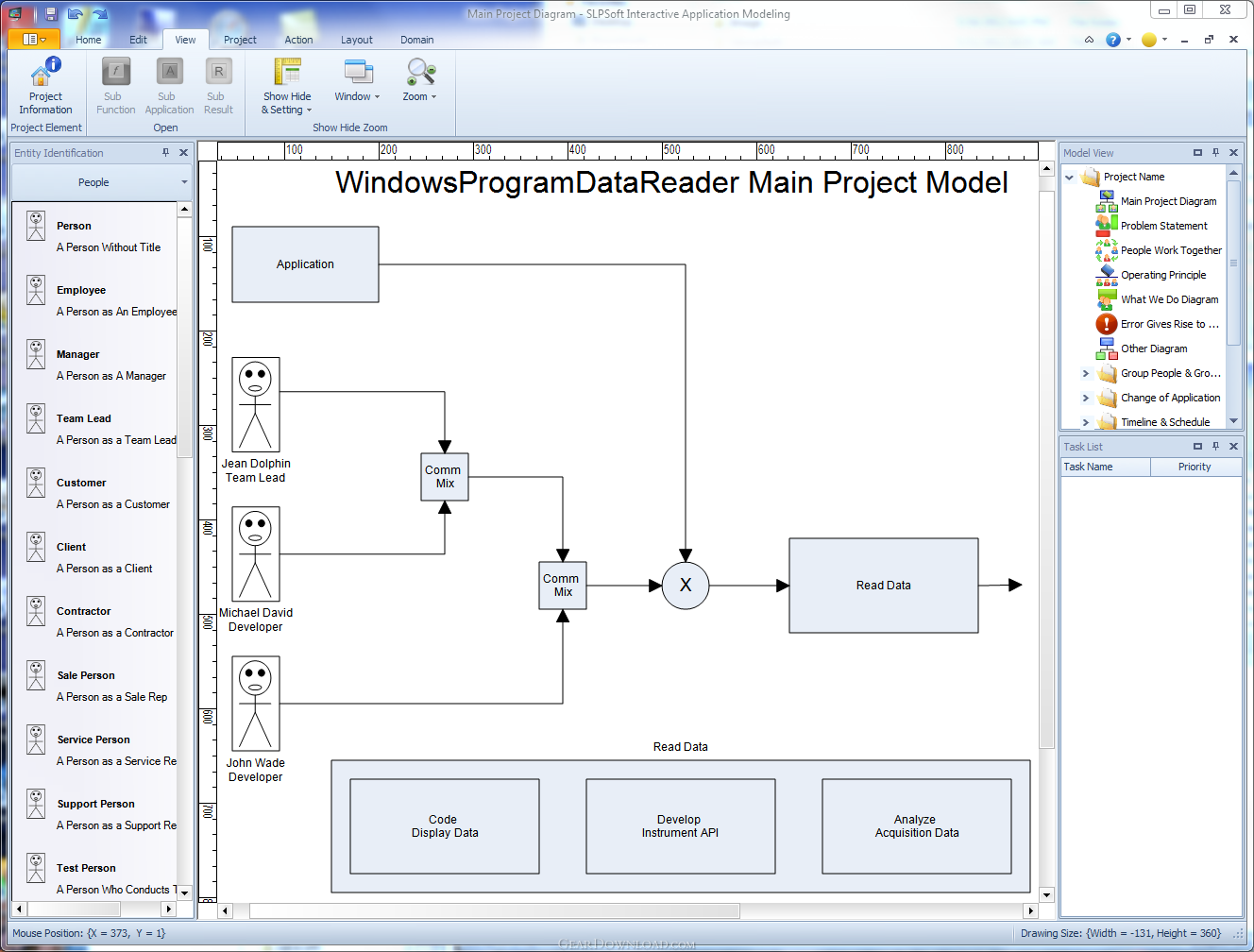1254x952 pixels.
Task: Select the Test Person entity icon
Action: coord(36,868)
